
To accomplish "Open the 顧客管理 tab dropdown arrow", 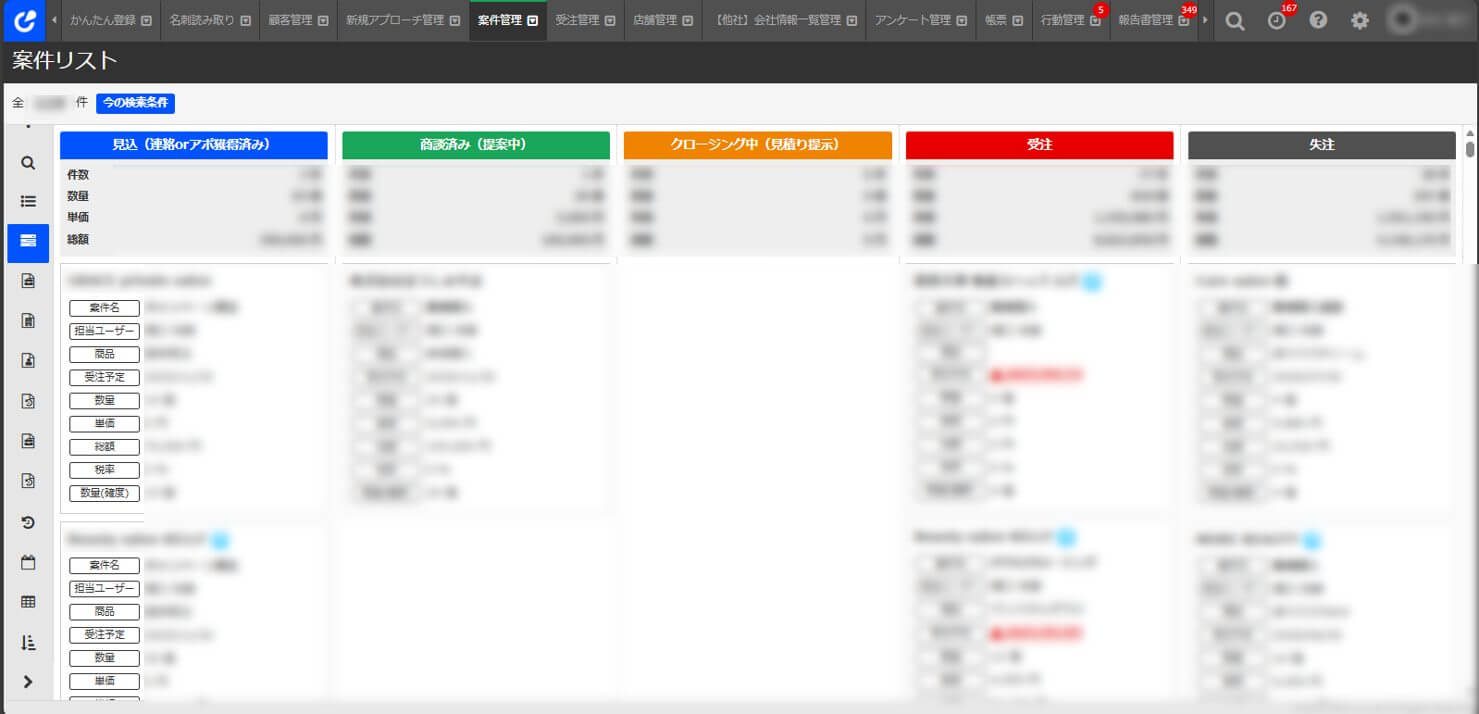I will [323, 20].
